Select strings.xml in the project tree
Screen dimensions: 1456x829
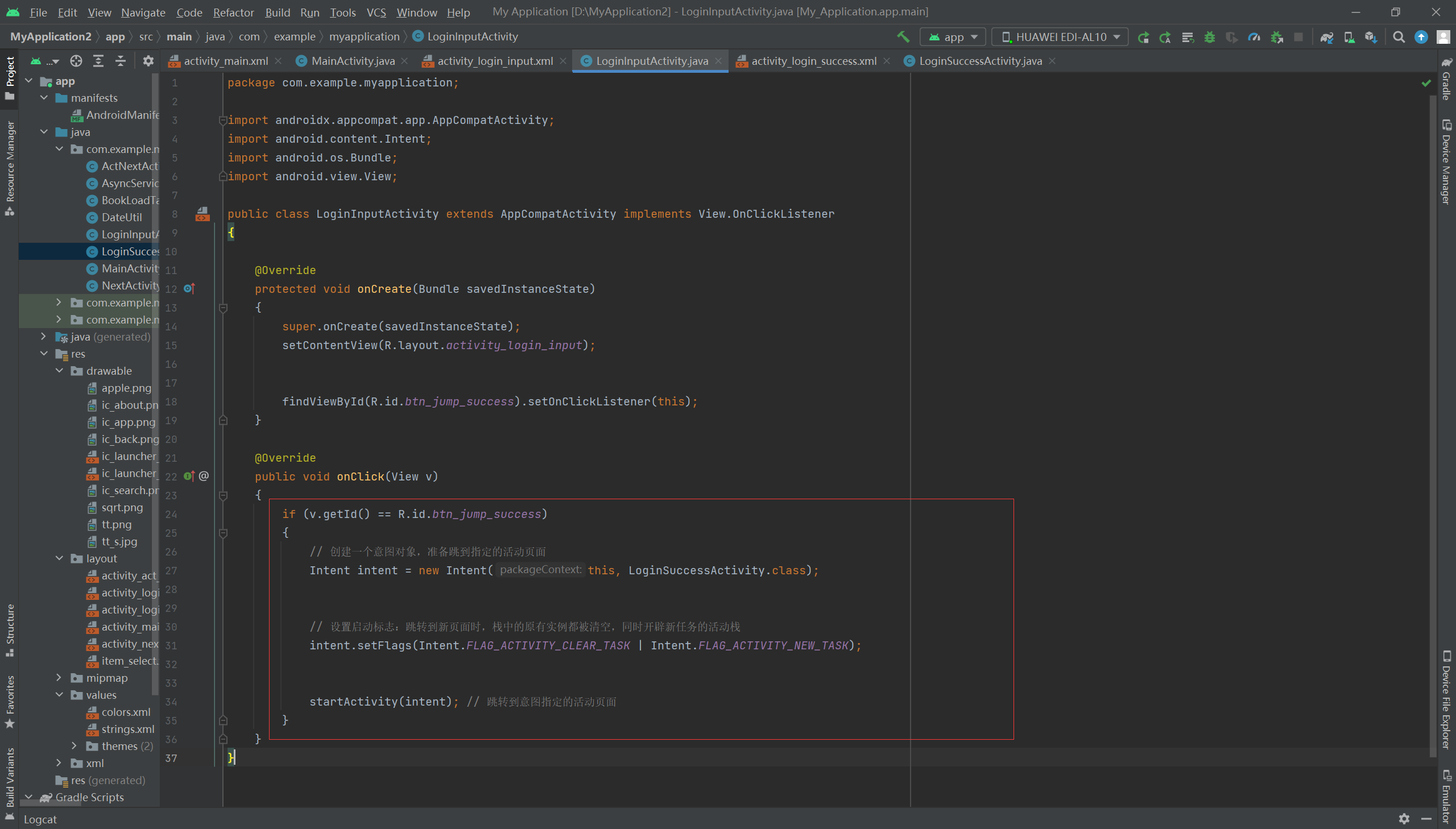[127, 729]
